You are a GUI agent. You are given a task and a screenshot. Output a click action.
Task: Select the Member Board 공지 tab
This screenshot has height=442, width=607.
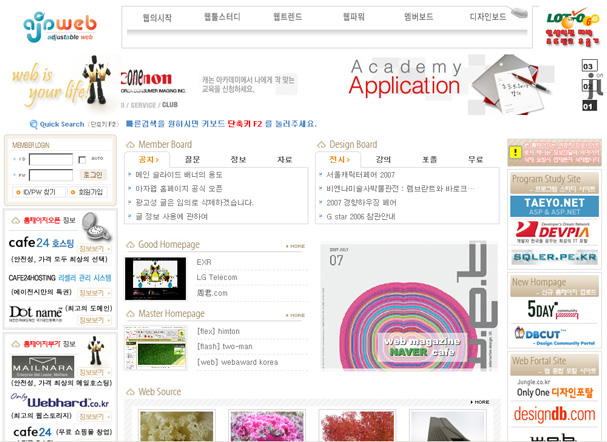pos(148,159)
